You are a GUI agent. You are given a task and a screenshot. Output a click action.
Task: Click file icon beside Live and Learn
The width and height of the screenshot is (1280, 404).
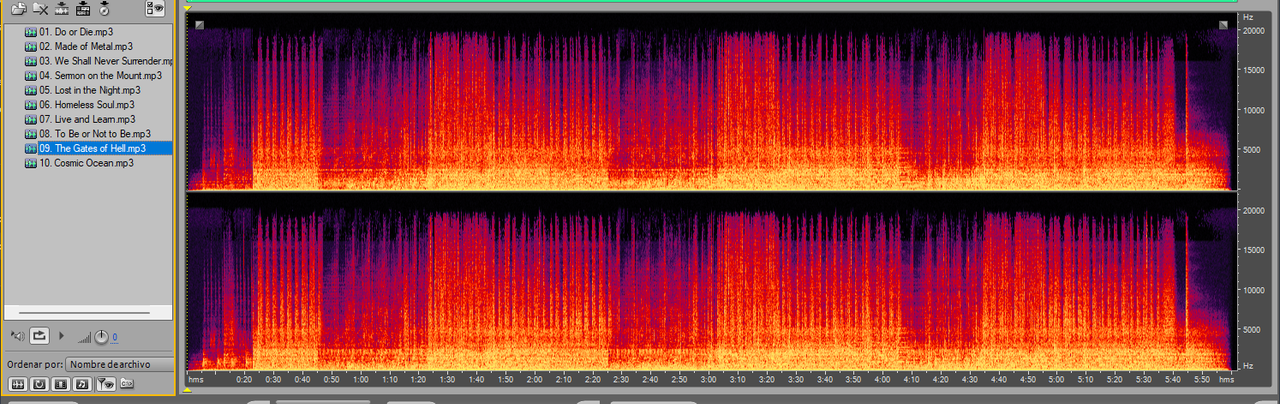[x=30, y=119]
